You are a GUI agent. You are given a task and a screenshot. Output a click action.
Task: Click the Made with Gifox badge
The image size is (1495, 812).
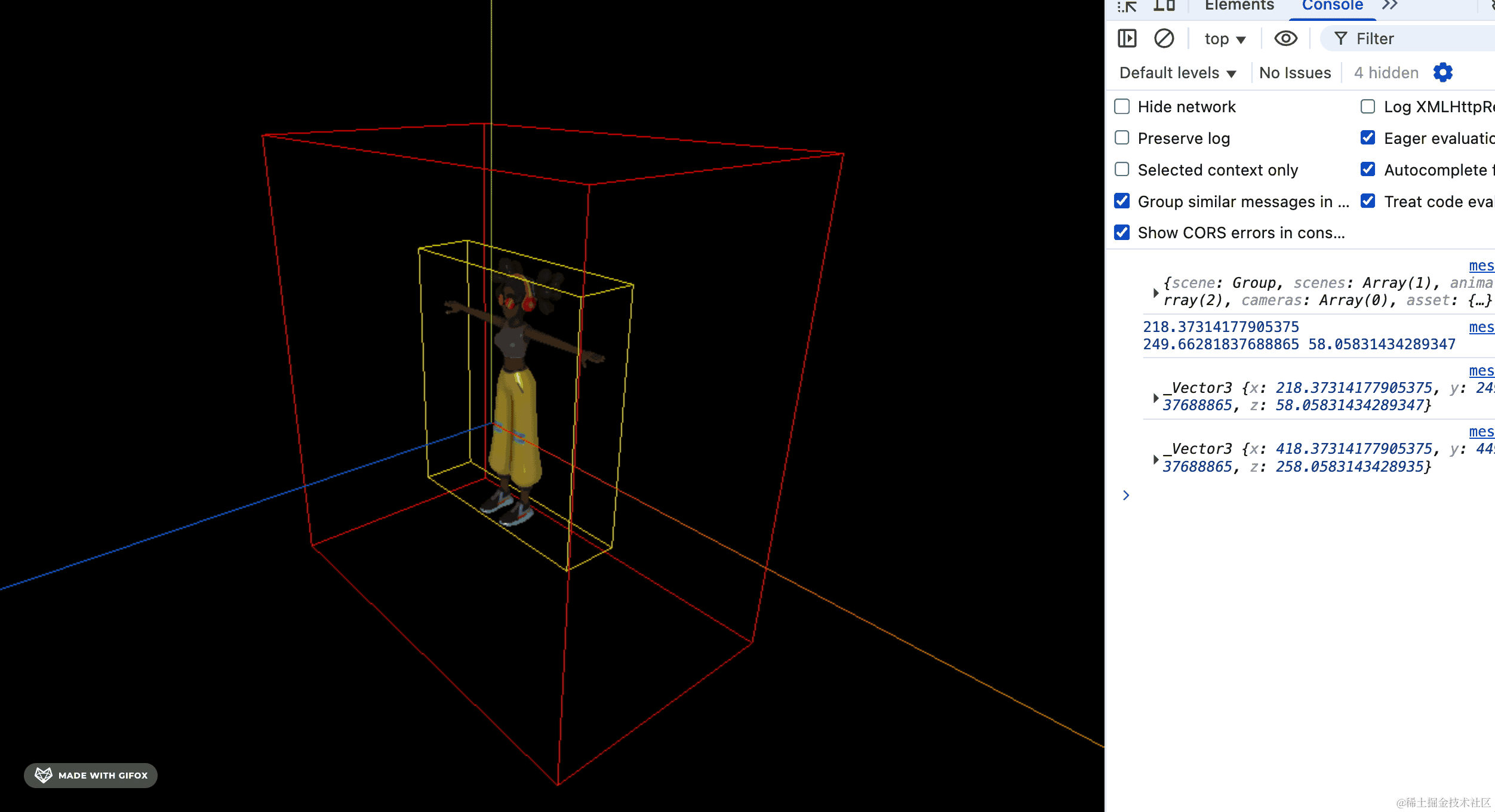[x=91, y=776]
